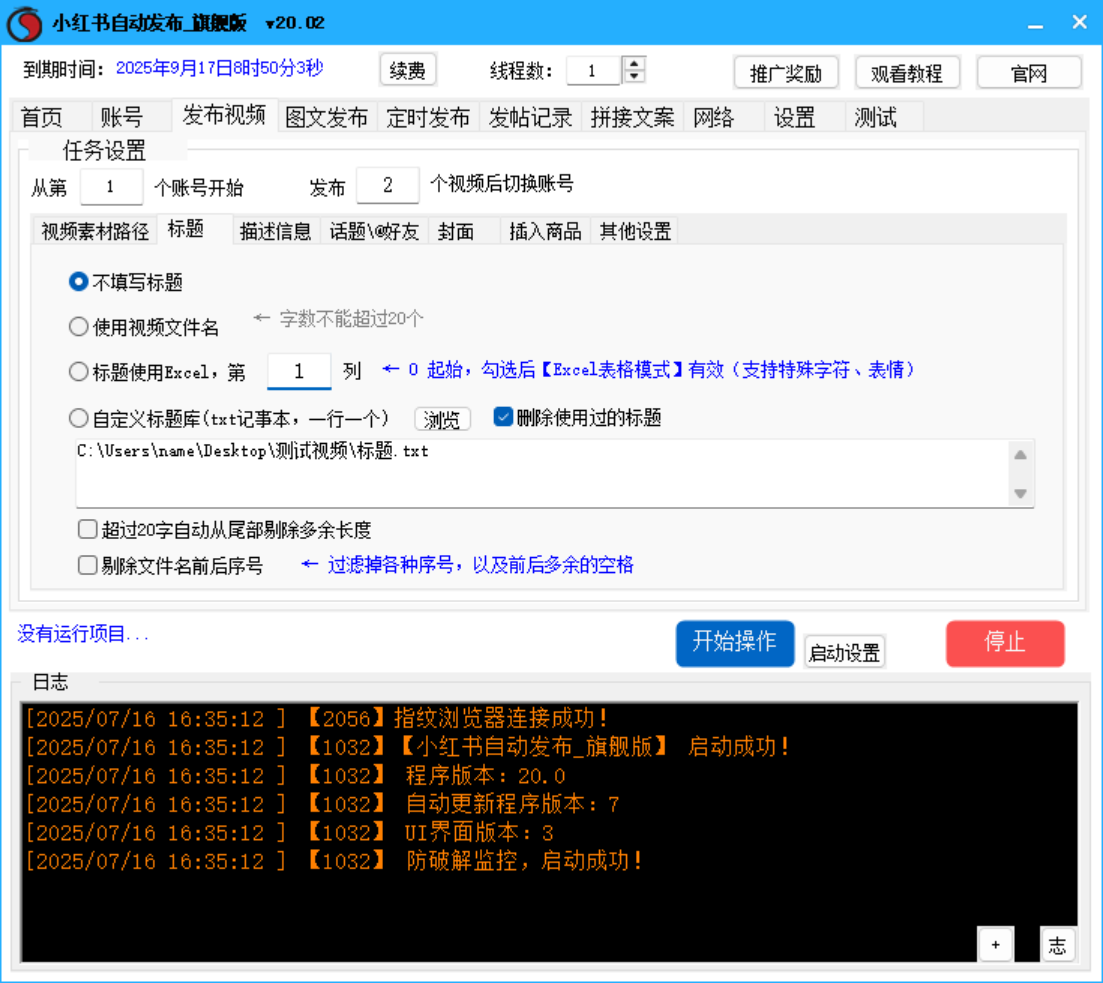Click the log line containing 【小红书自动发布_旗舰版】
The height and width of the screenshot is (983, 1103).
click(408, 747)
